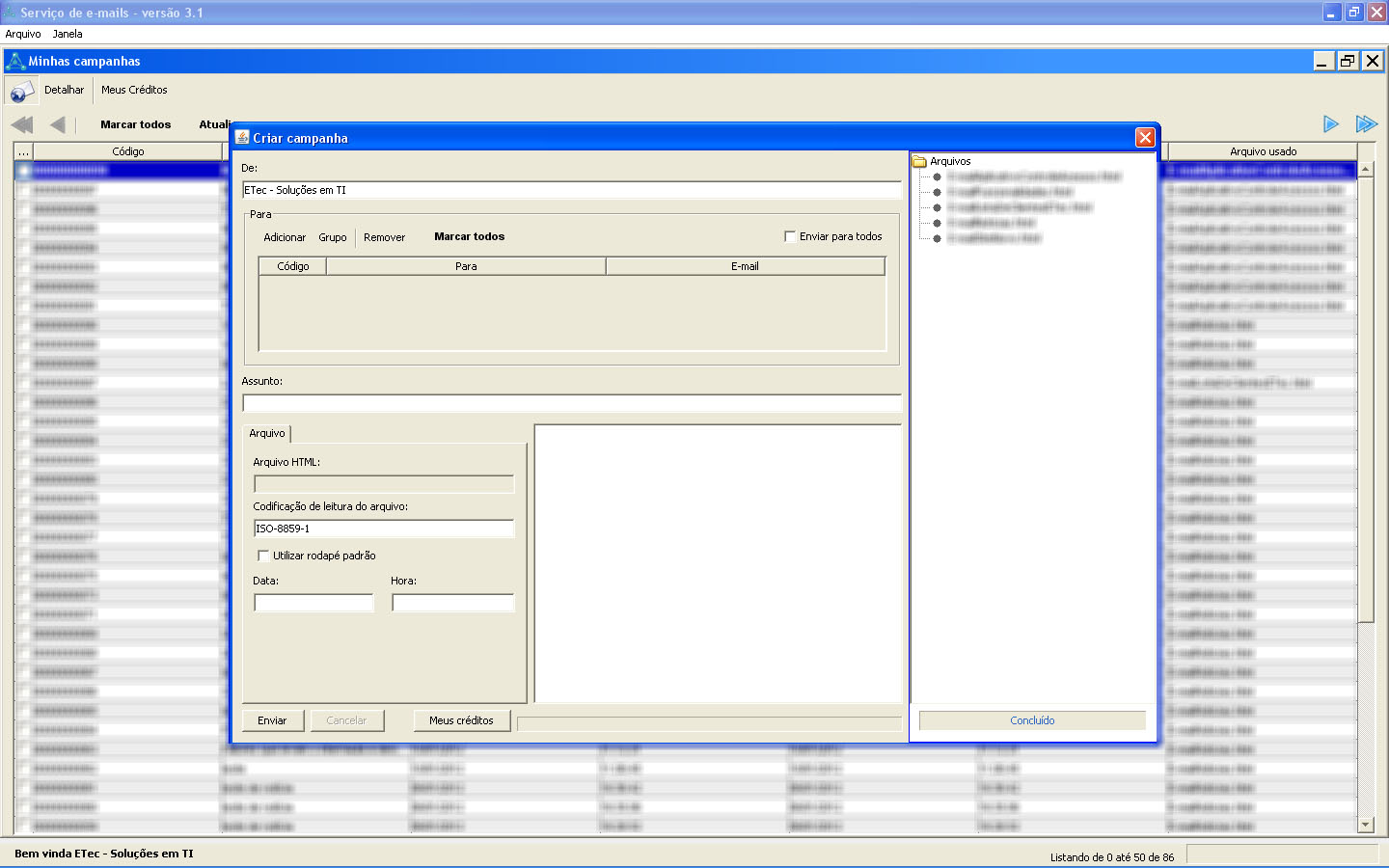1389x868 pixels.
Task: Open Meus créditos in the dialog
Action: (x=461, y=720)
